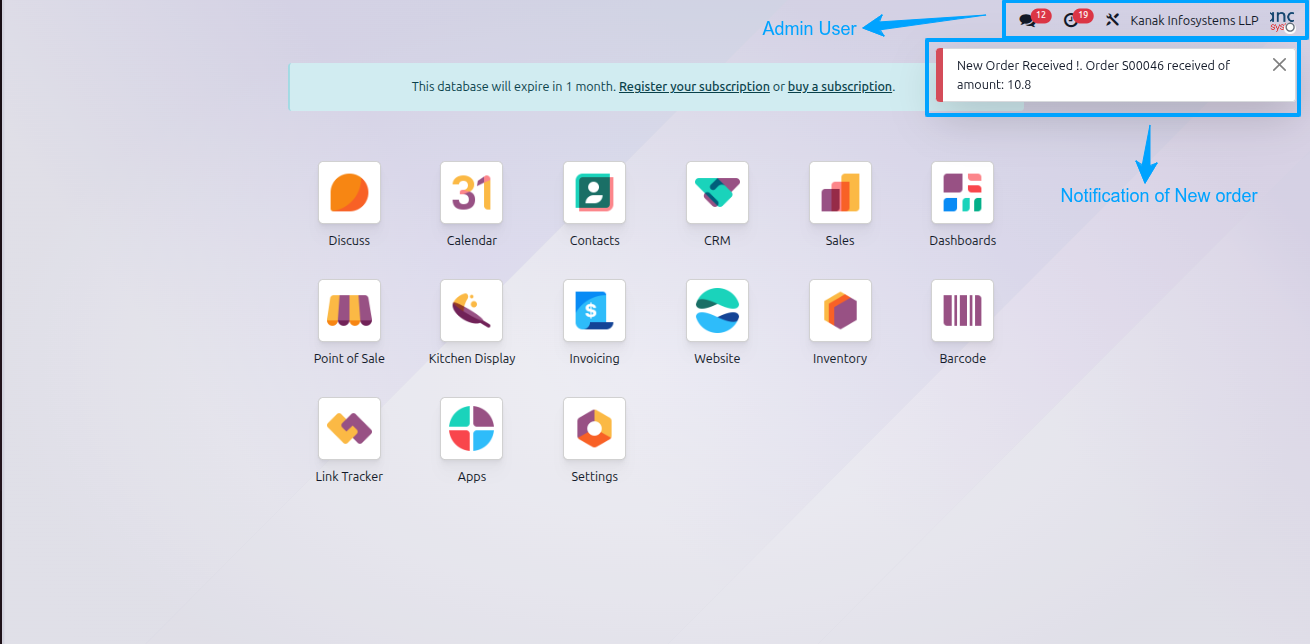Viewport: 1310px width, 644px height.
Task: Dismiss the New Order Received notification
Action: pos(1279,65)
